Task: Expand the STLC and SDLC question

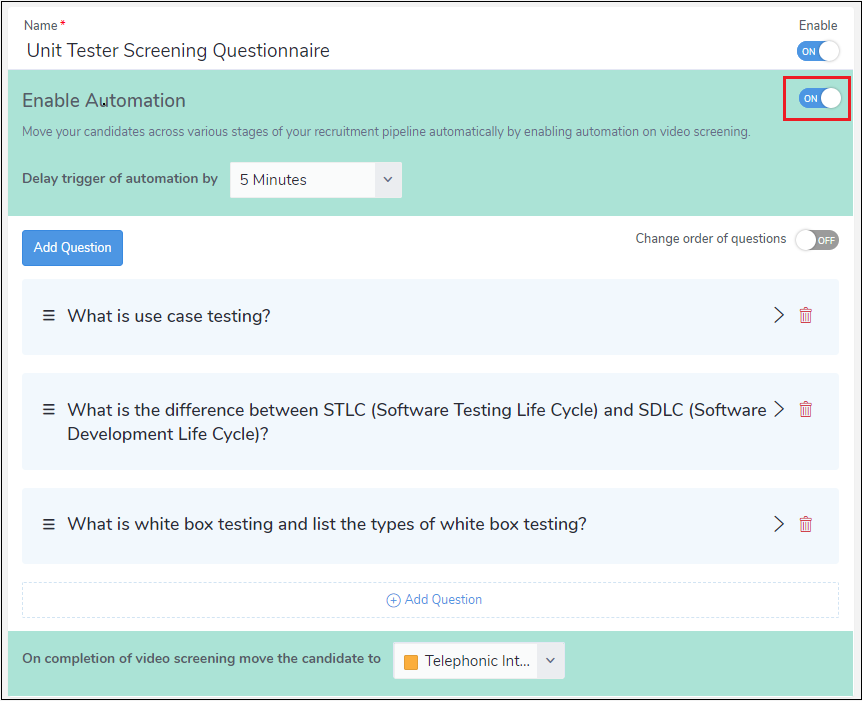Action: 779,409
